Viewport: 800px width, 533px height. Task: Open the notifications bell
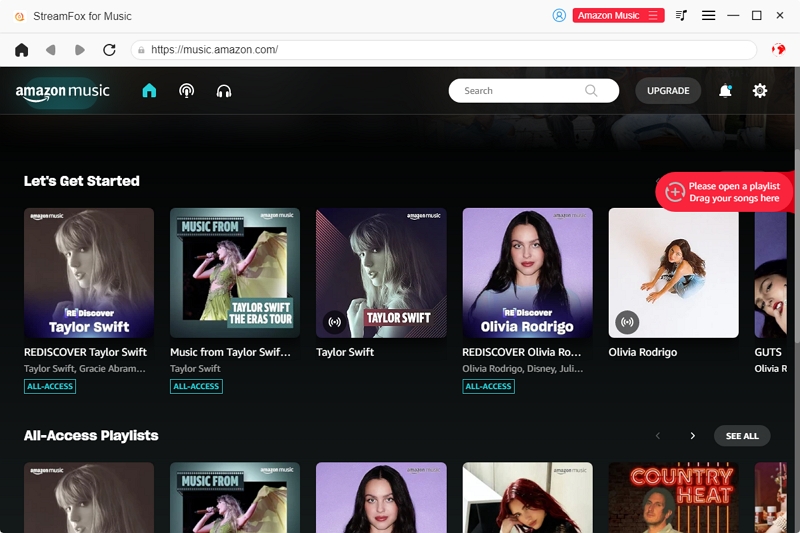click(725, 91)
